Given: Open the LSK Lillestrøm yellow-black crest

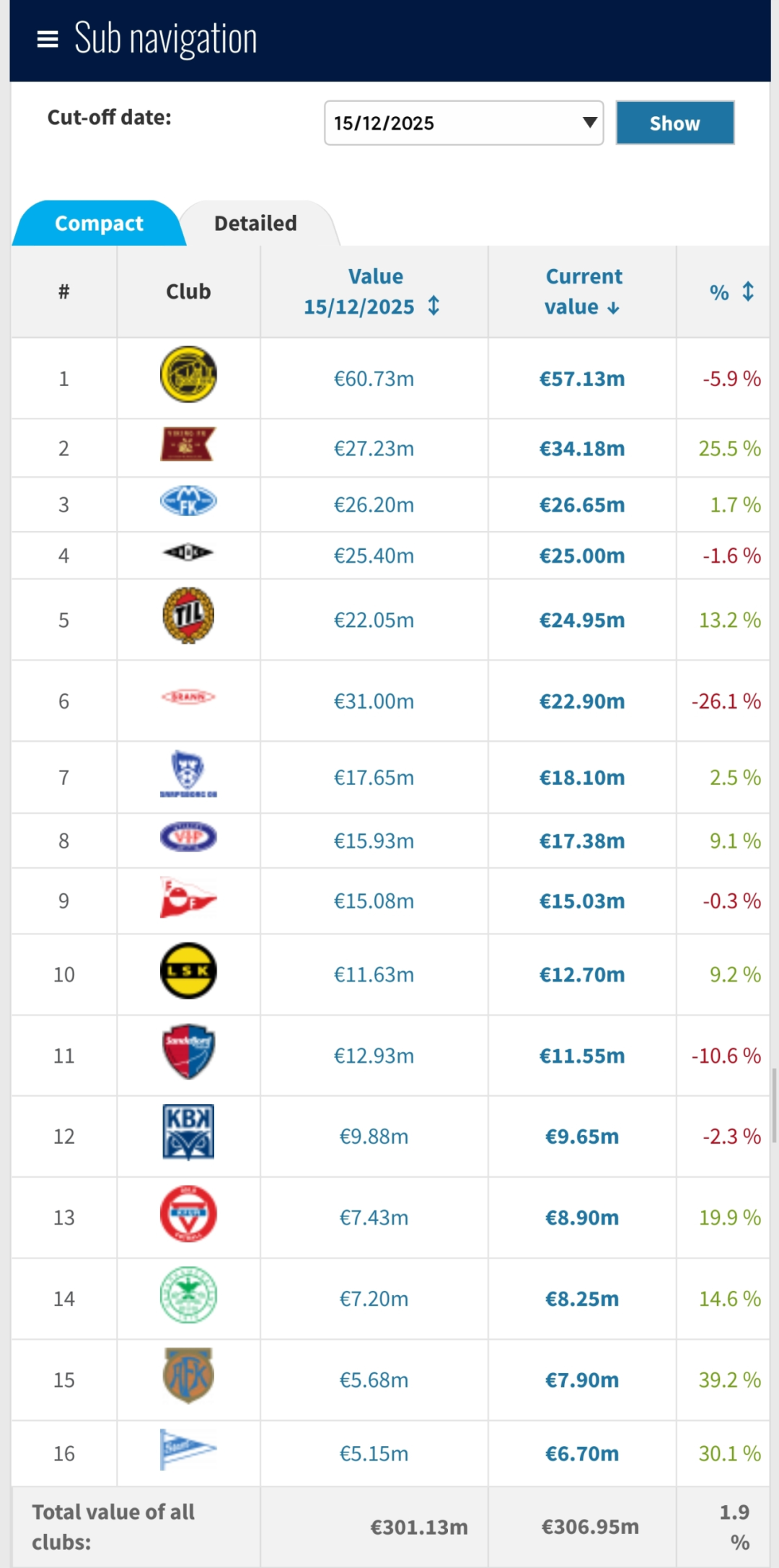Looking at the screenshot, I should pyautogui.click(x=188, y=971).
